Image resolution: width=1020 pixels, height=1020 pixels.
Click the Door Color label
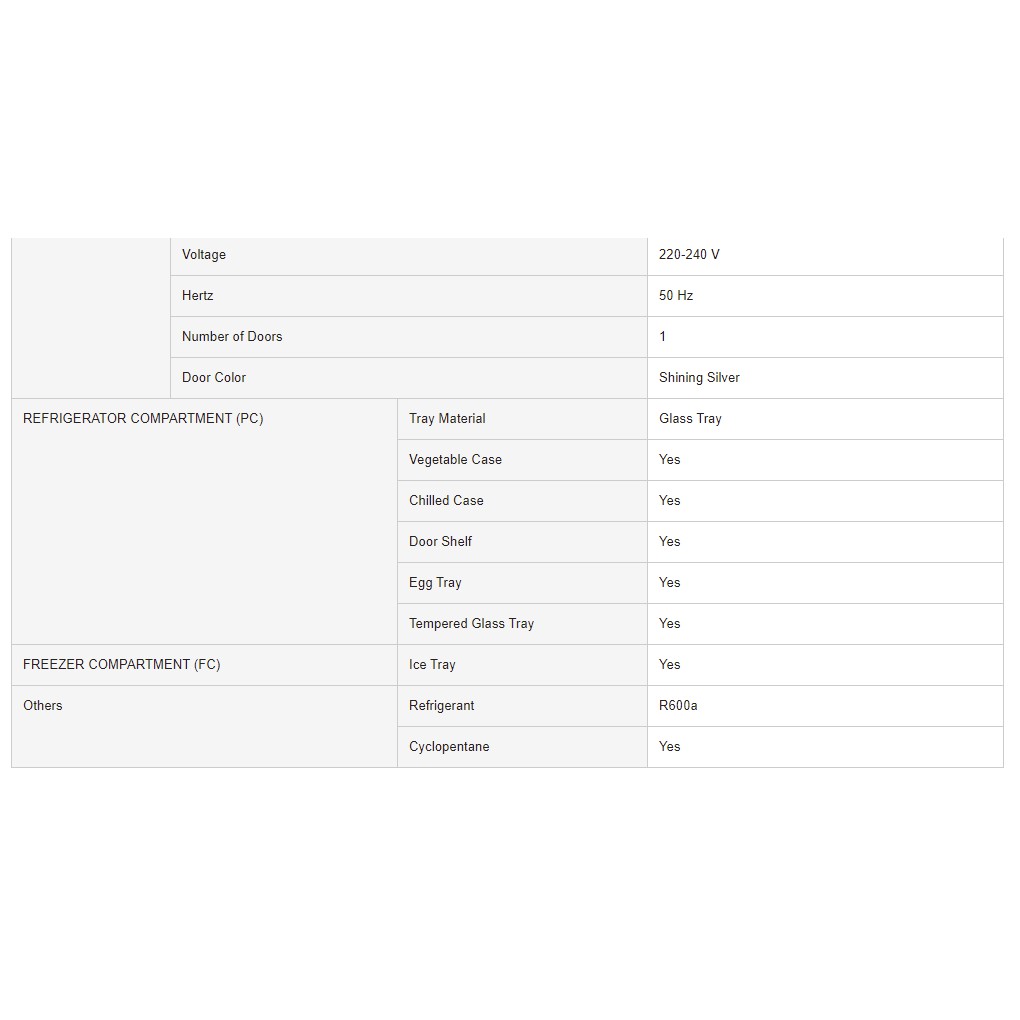213,377
